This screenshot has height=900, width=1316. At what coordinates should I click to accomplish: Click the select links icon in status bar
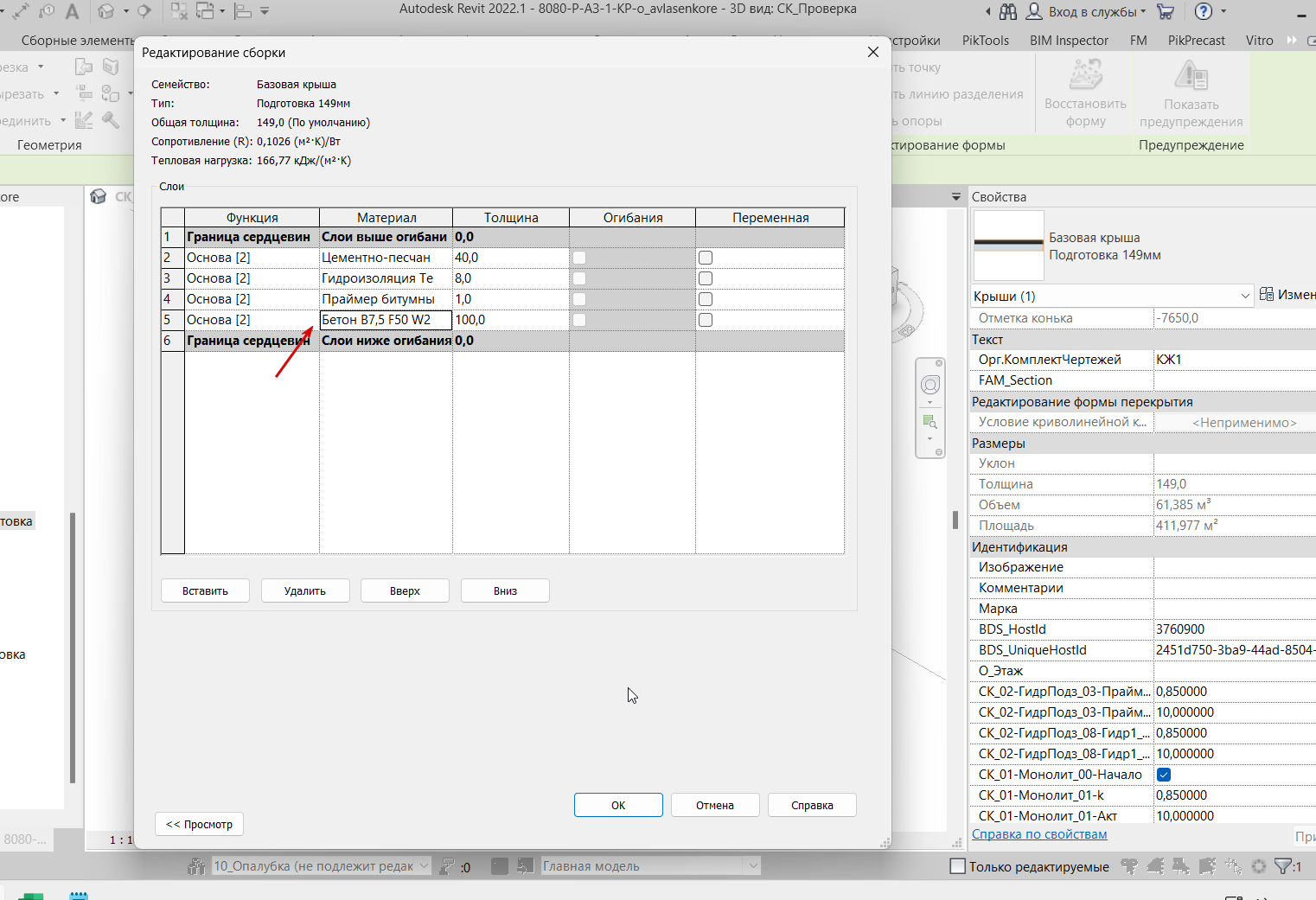pyautogui.click(x=1128, y=866)
